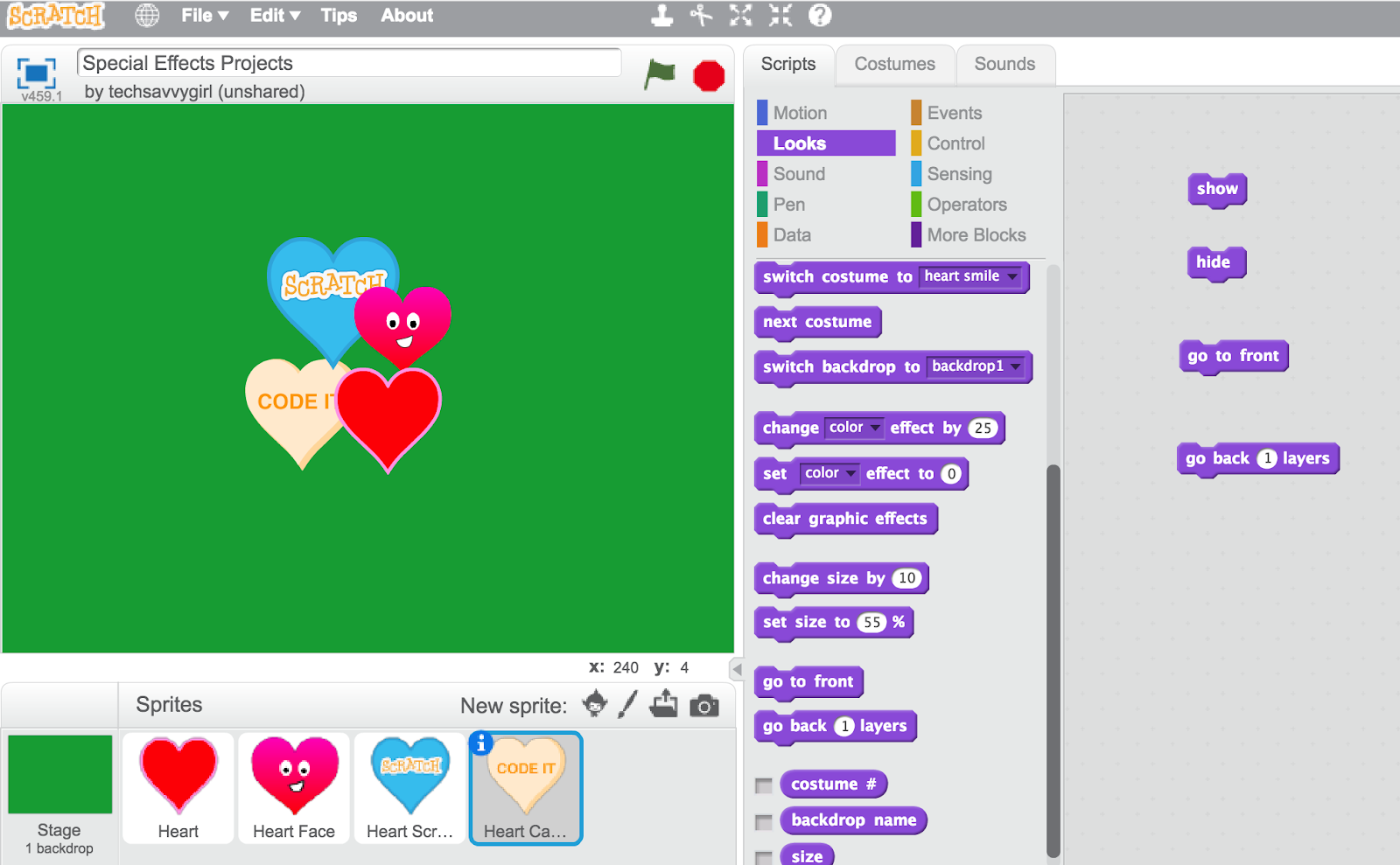This screenshot has height=865, width=1400.
Task: Click the green flag to start
Action: click(x=660, y=74)
